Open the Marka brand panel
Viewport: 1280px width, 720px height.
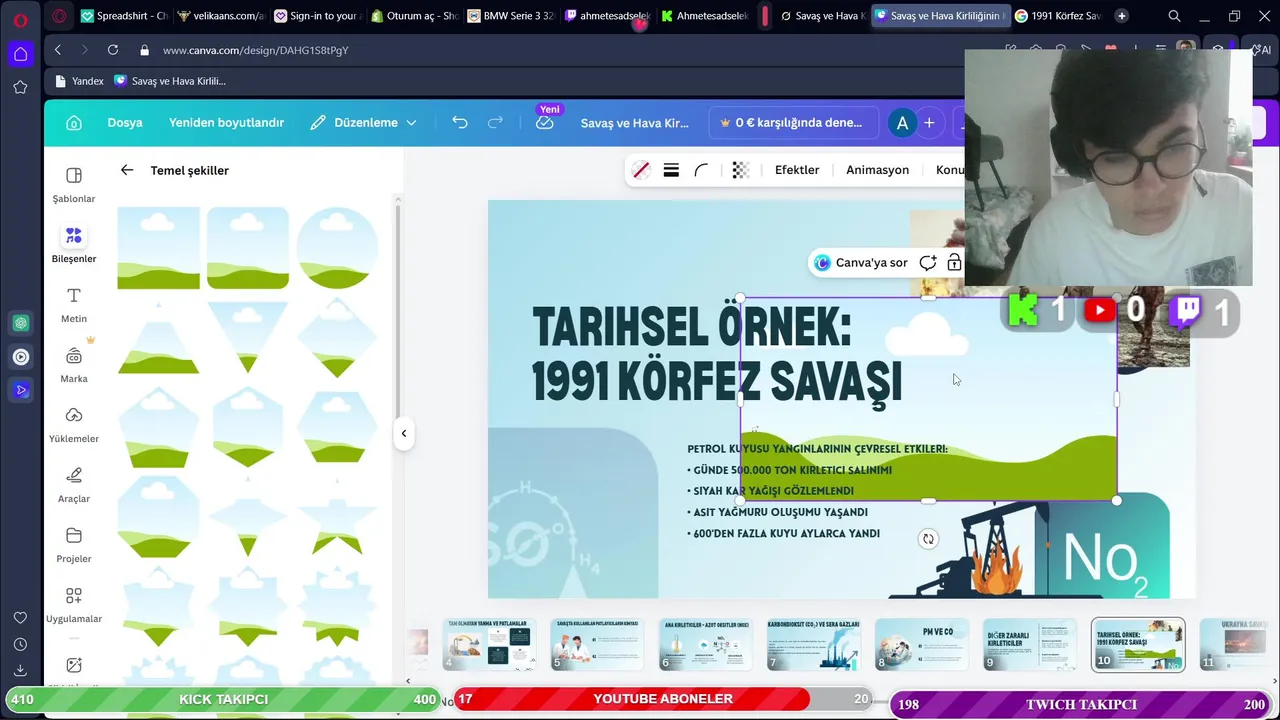coord(73,365)
